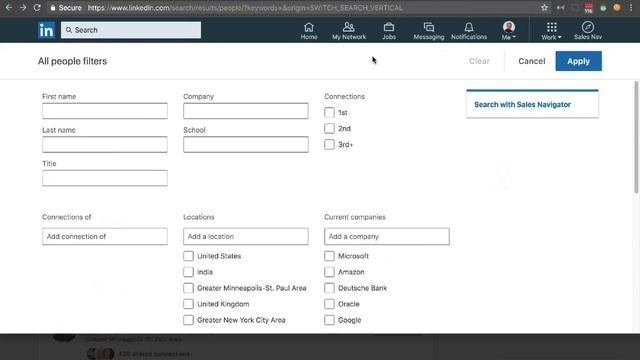
Task: Focus the Last name field
Action: [105, 144]
